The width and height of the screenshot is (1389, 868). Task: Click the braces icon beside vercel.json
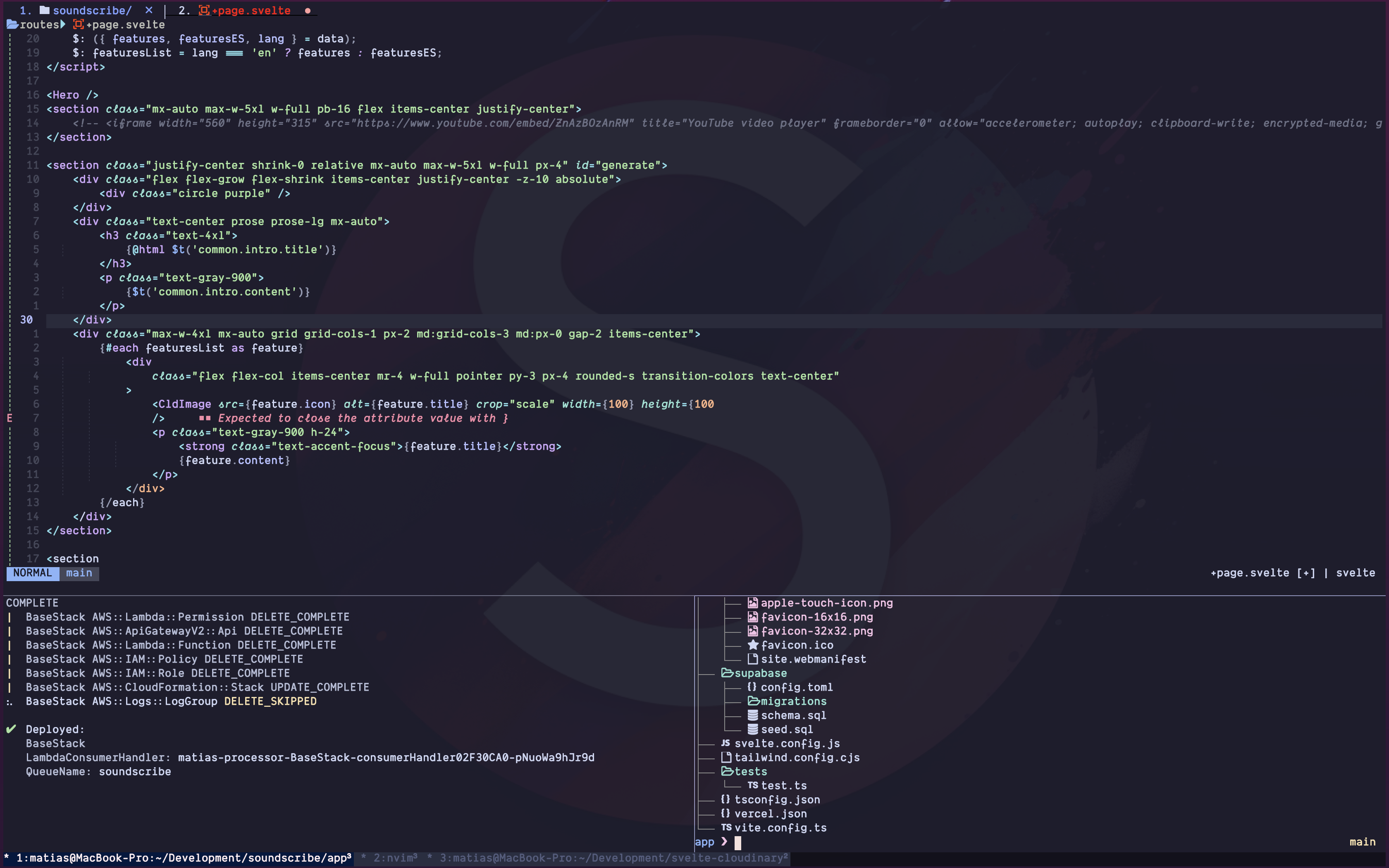(x=726, y=813)
